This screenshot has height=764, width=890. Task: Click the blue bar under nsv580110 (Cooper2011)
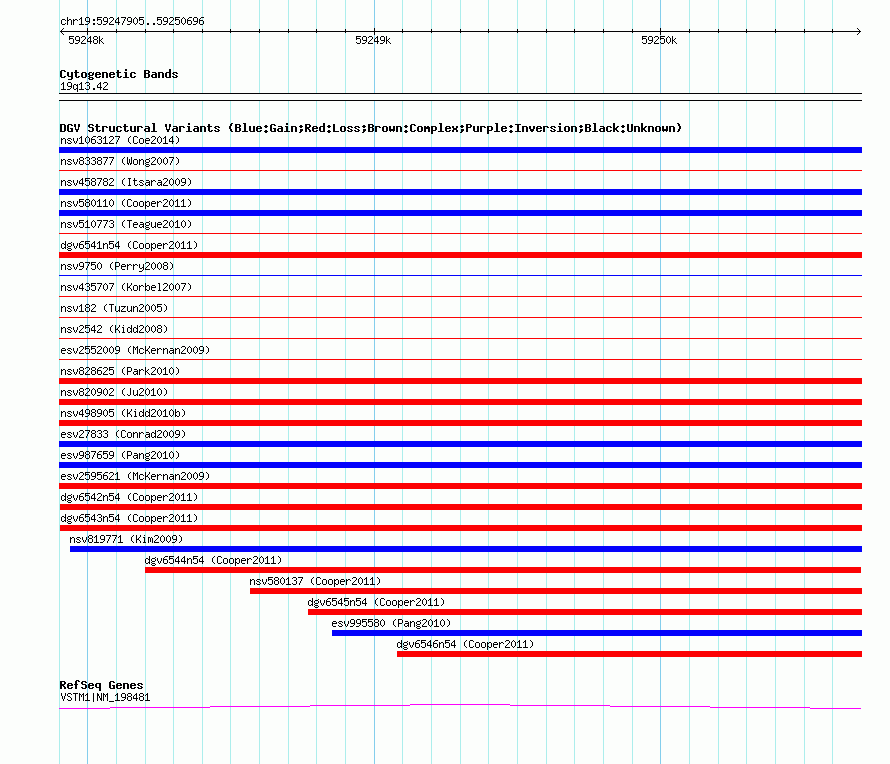click(x=460, y=213)
